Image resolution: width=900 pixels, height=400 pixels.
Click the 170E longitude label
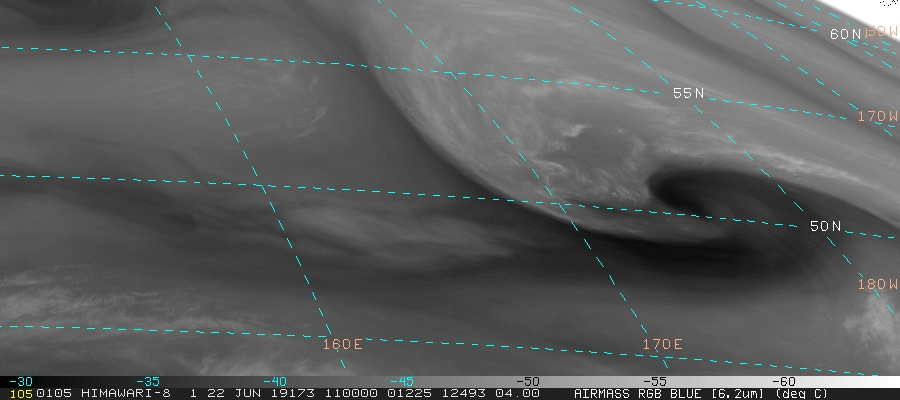tap(662, 344)
